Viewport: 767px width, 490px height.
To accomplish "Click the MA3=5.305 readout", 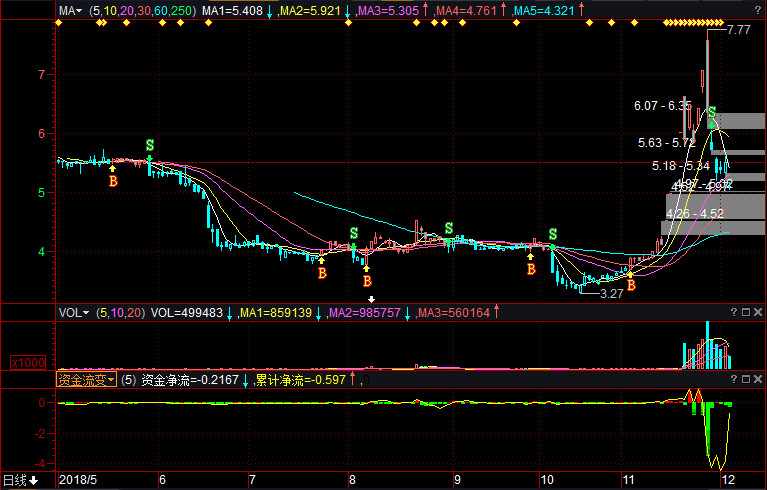I will (x=388, y=11).
